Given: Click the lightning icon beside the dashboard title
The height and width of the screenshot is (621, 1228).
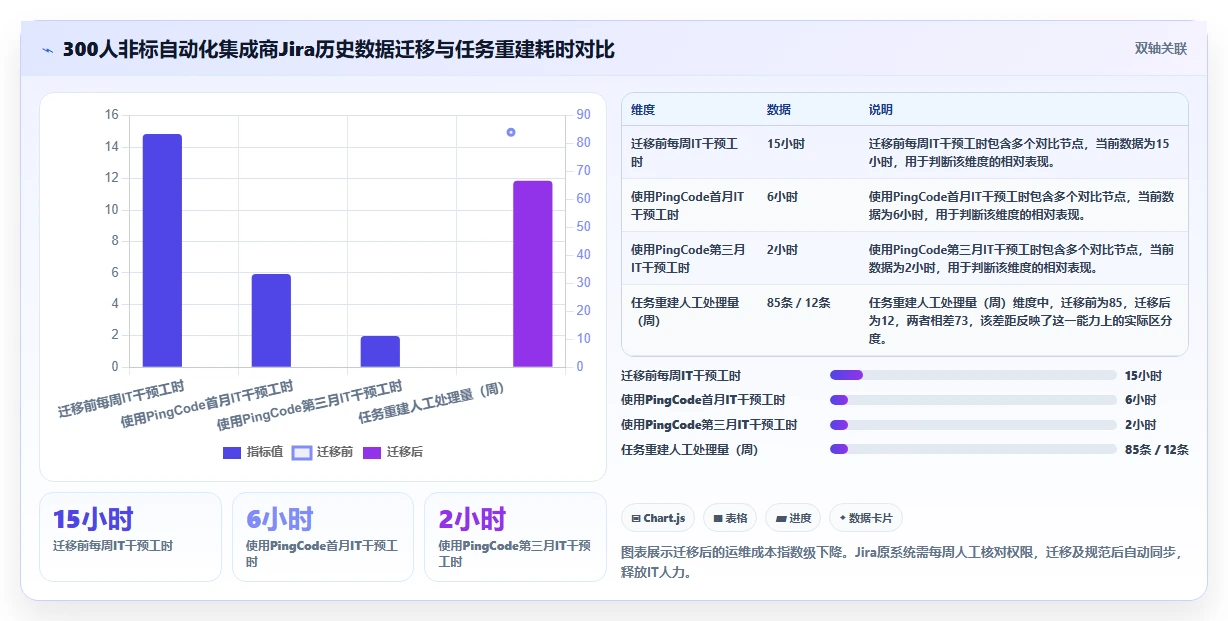Looking at the screenshot, I should (x=47, y=49).
